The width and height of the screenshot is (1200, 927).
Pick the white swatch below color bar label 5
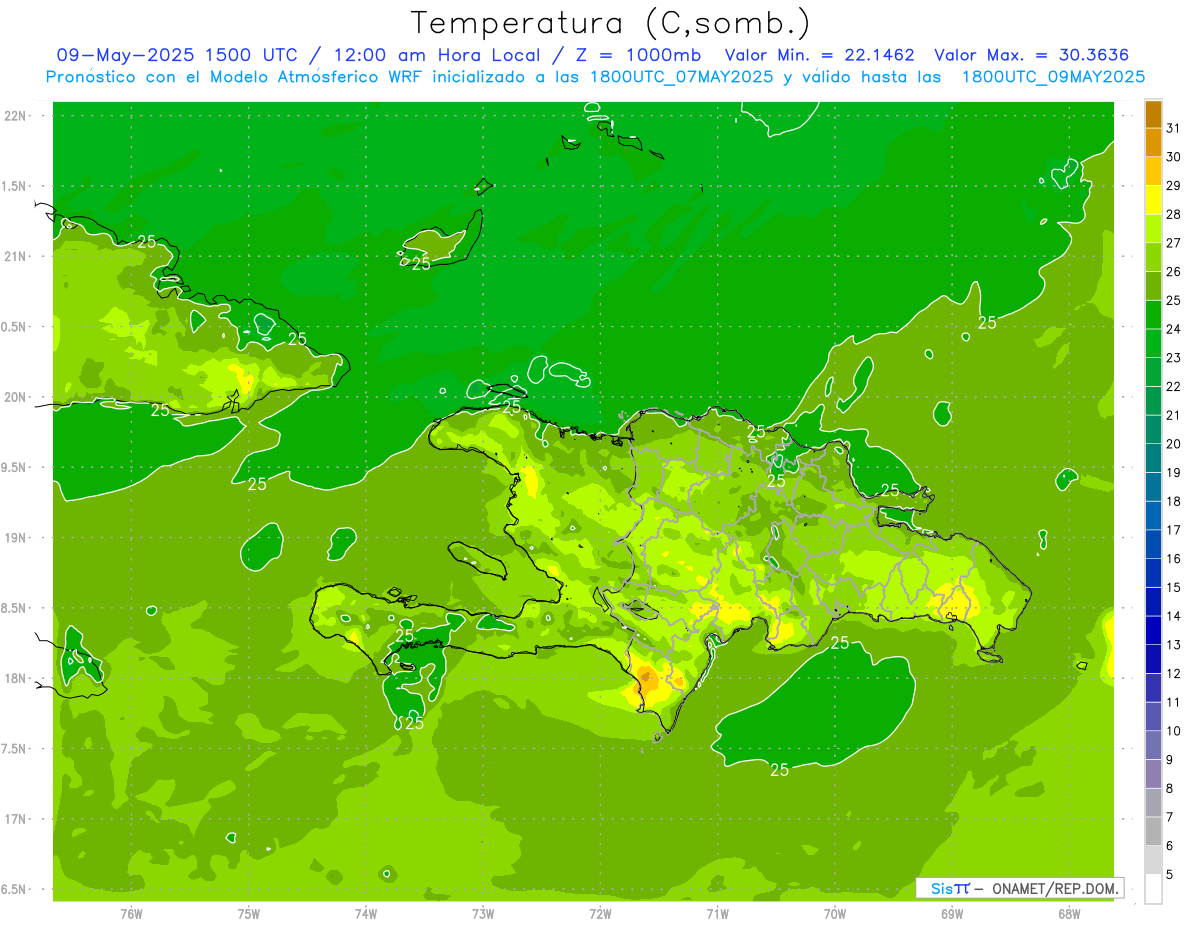1153,889
